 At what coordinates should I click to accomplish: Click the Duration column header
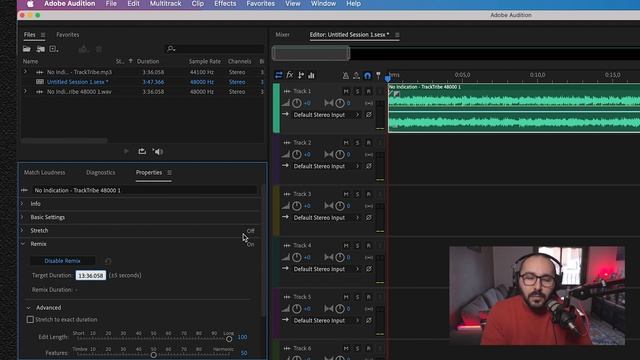click(x=148, y=61)
